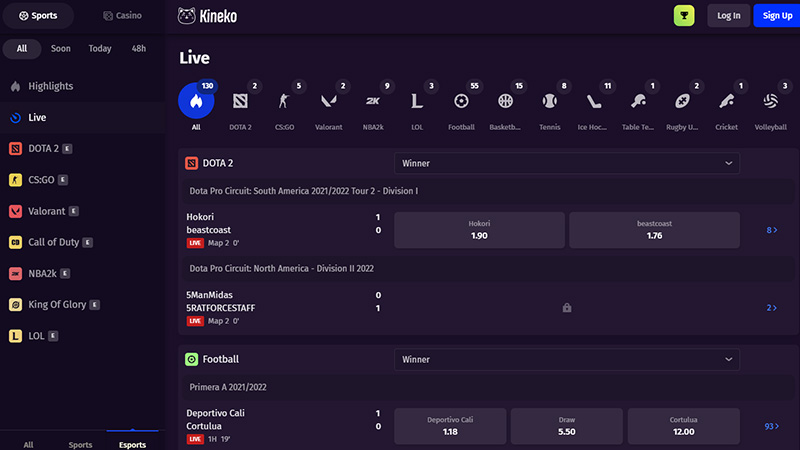Filter live events by Table Tennis icon
This screenshot has width=800, height=450.
[638, 101]
